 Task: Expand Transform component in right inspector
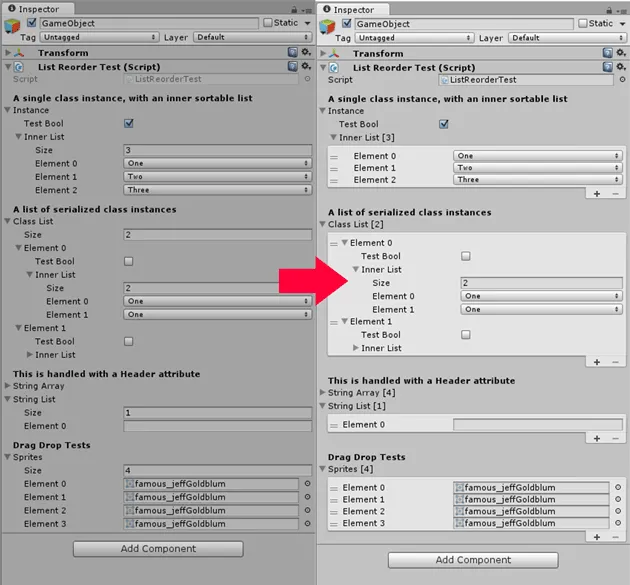pyautogui.click(x=323, y=53)
